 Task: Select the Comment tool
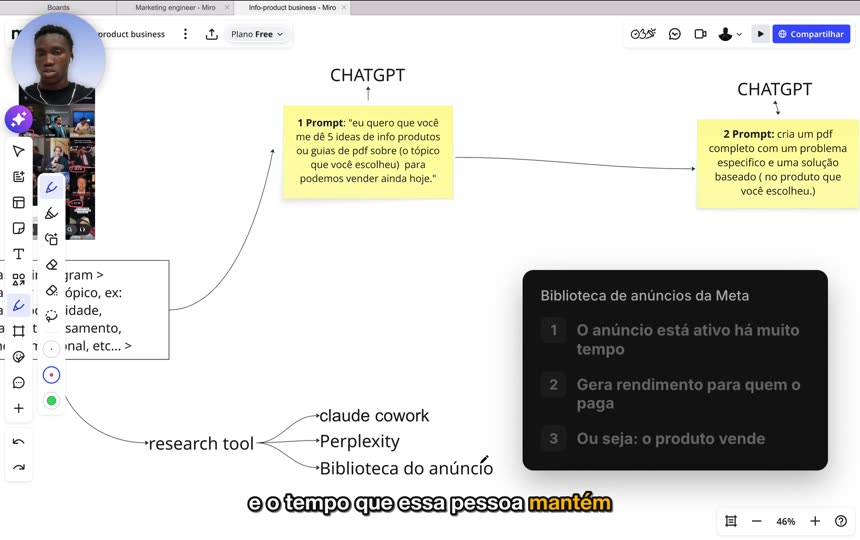[19, 383]
